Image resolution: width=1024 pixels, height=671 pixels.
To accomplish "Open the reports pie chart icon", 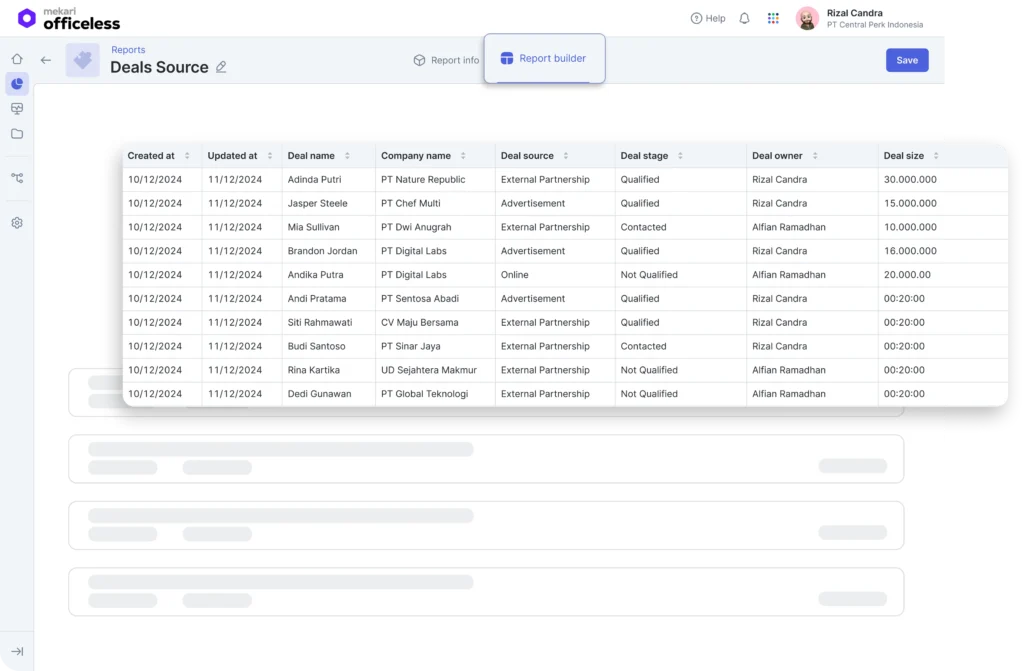I will (x=17, y=84).
